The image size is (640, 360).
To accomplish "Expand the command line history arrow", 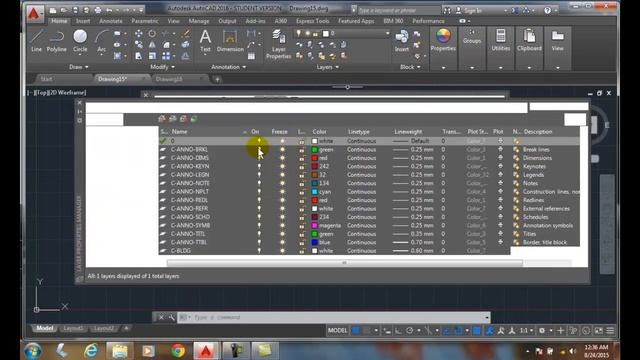I will point(487,317).
